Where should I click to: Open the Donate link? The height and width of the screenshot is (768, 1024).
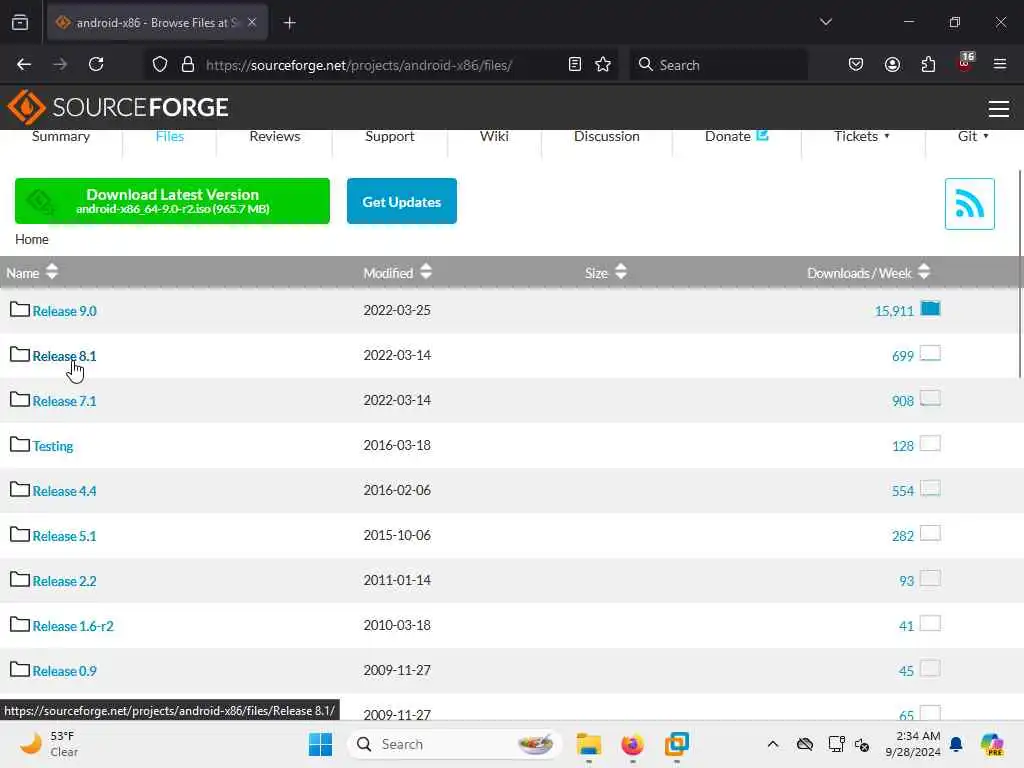[x=736, y=136]
